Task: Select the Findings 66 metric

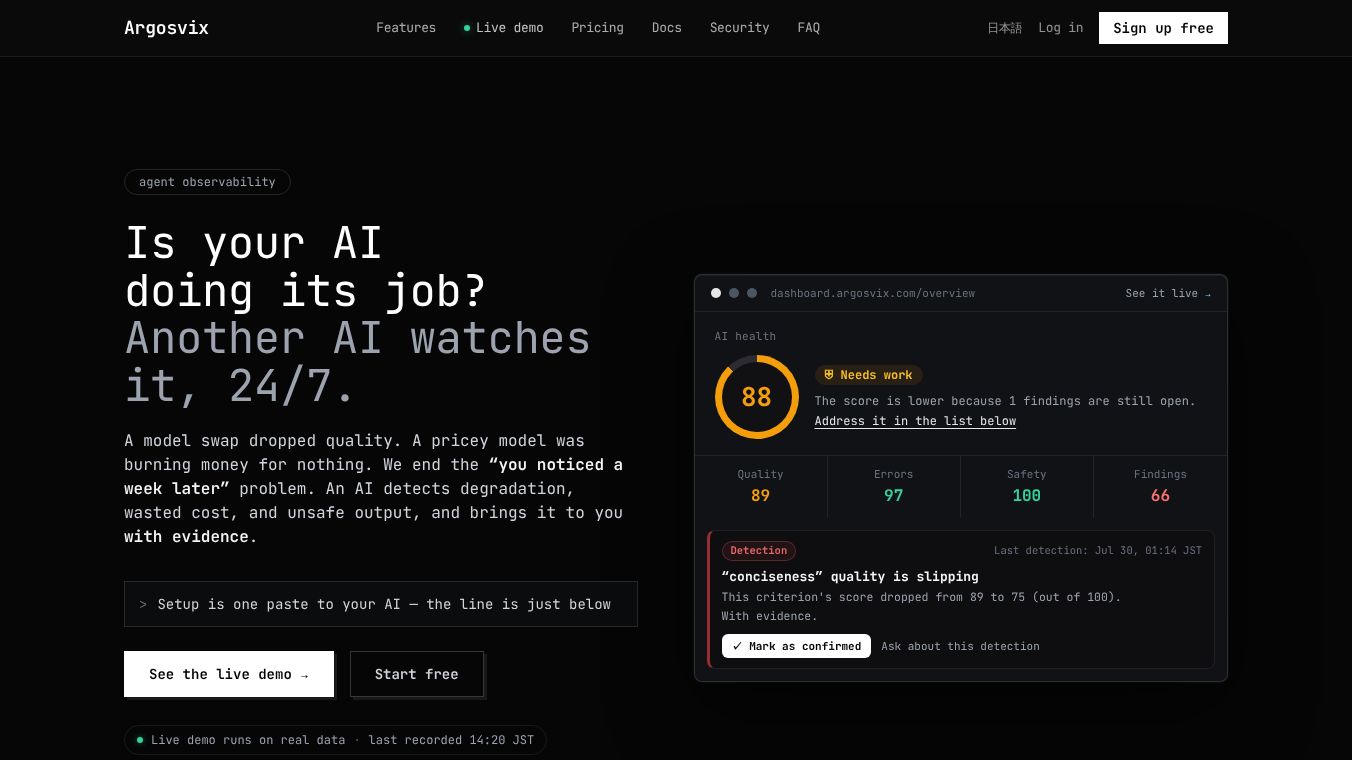Action: point(1160,485)
